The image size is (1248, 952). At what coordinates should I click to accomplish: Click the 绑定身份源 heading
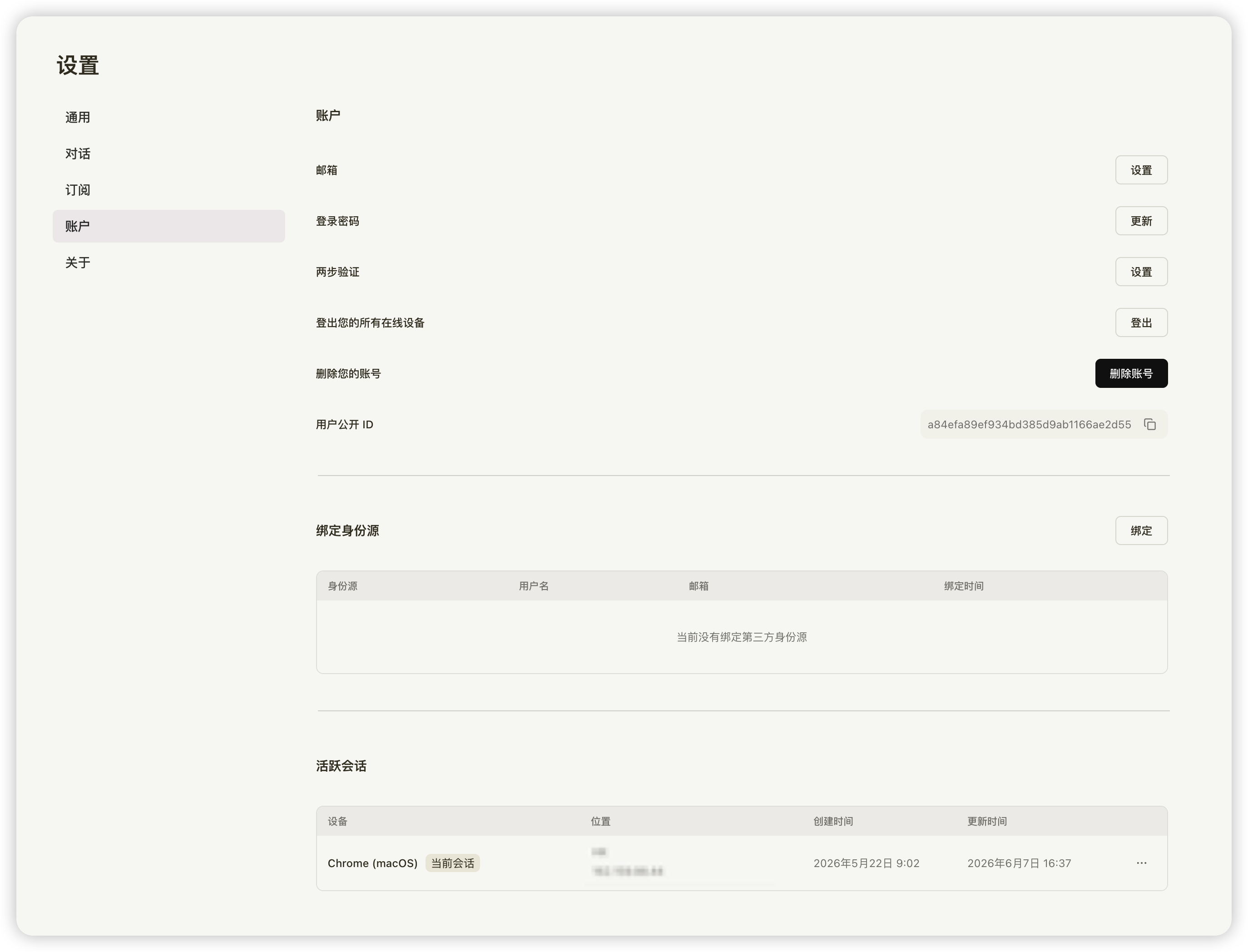(x=347, y=531)
